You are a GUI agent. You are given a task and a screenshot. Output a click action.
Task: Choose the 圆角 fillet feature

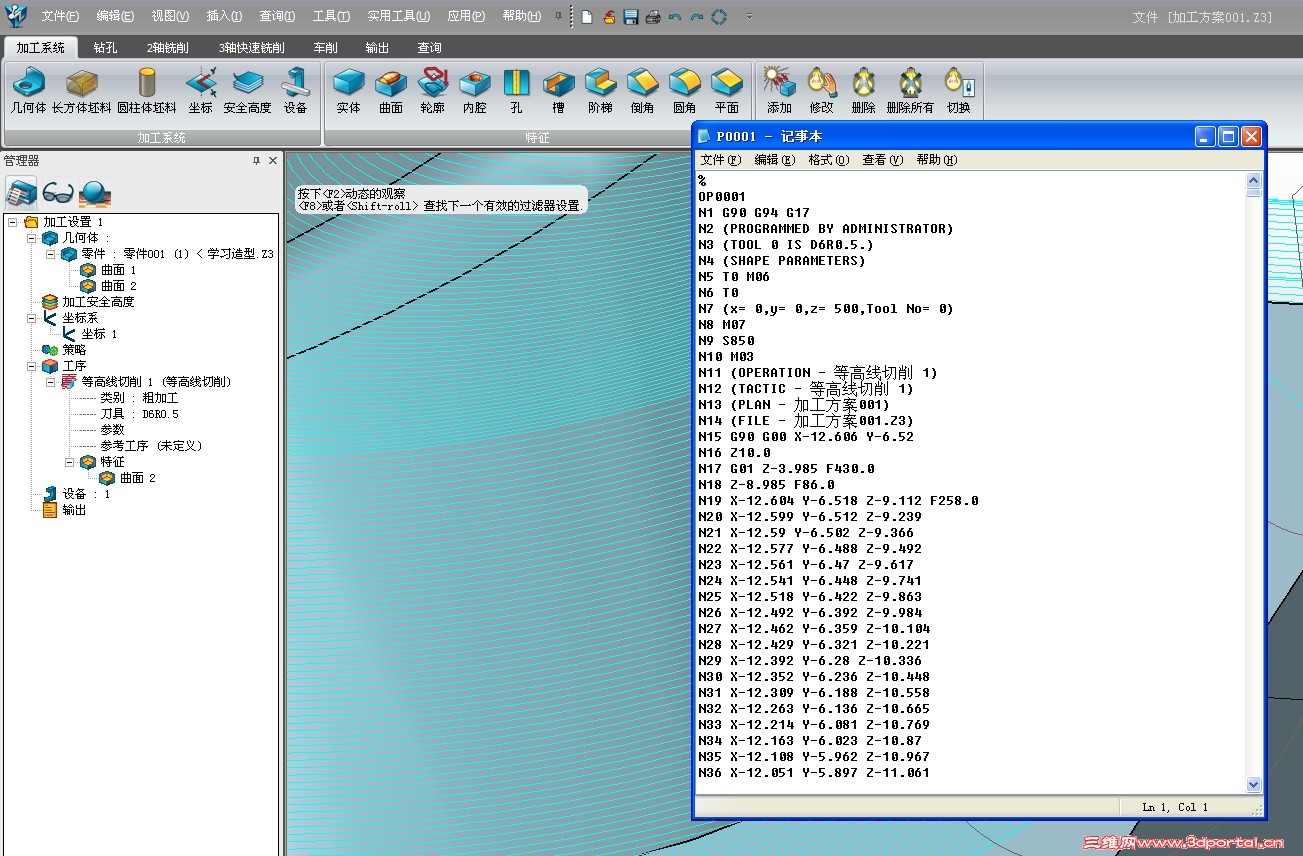click(684, 91)
